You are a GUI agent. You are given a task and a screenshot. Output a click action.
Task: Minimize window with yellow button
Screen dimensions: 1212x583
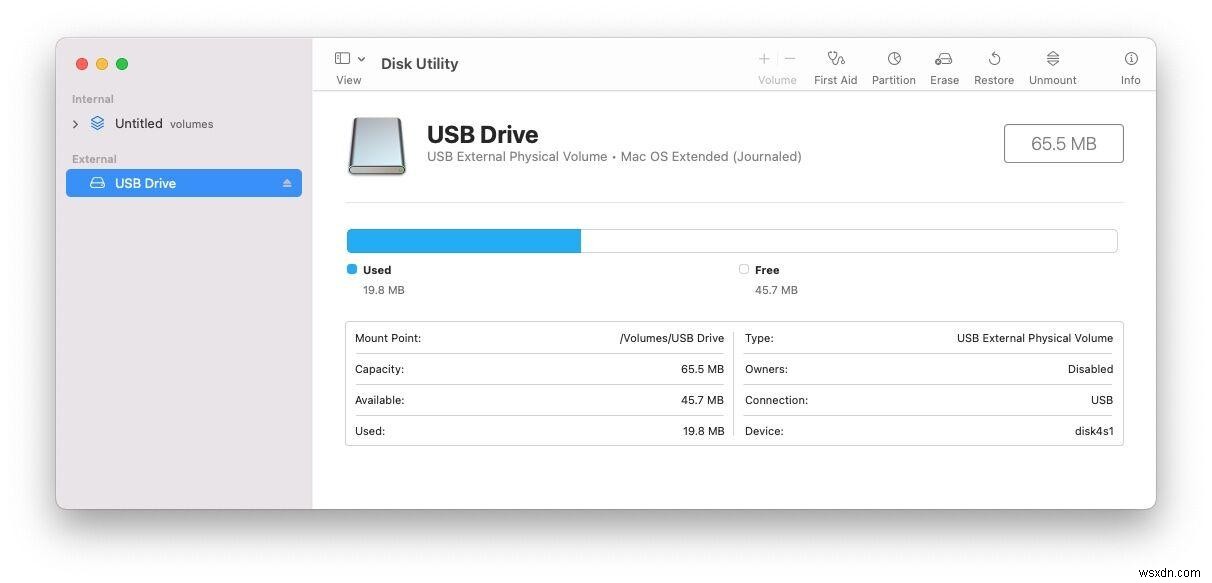[102, 64]
